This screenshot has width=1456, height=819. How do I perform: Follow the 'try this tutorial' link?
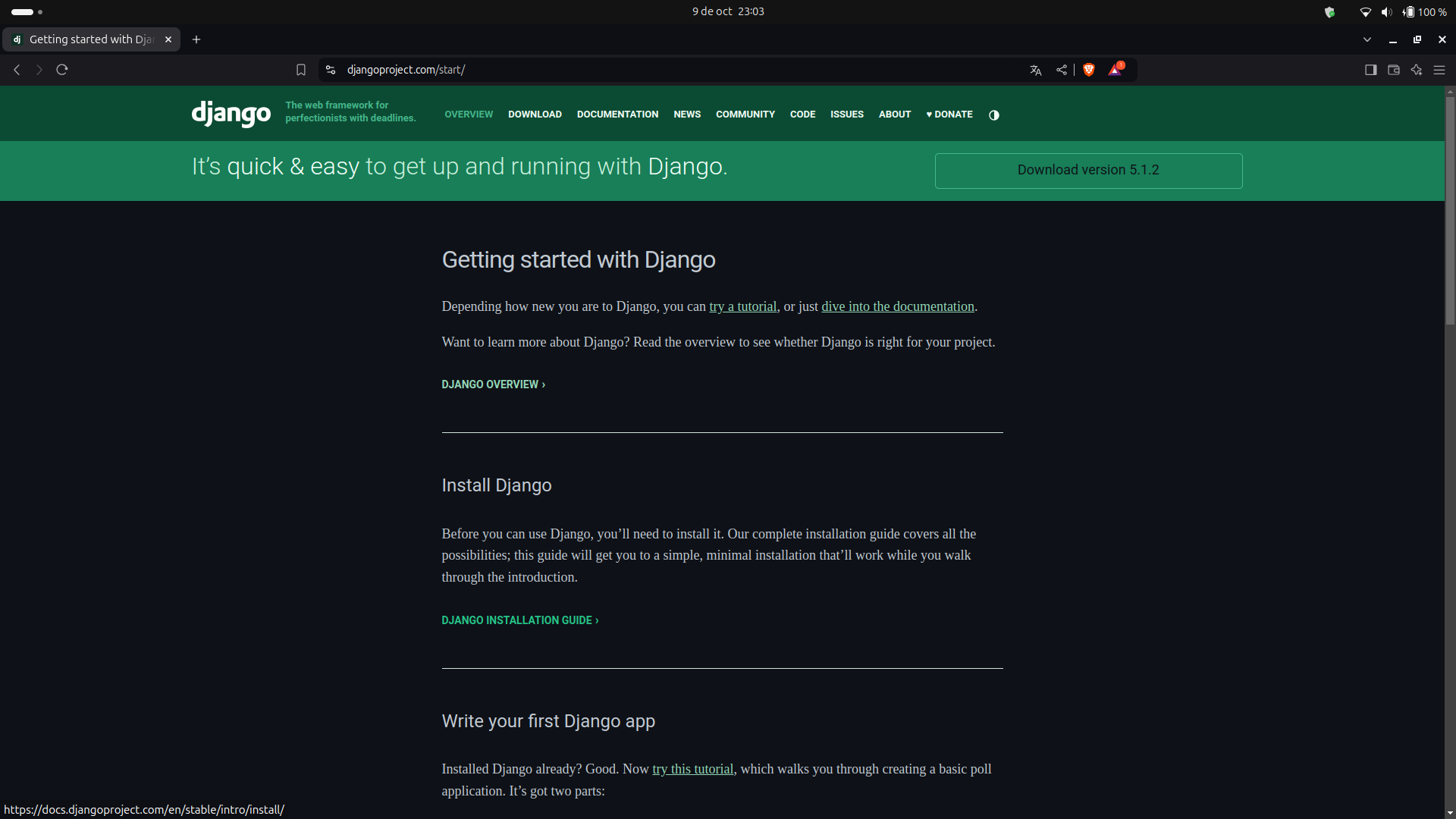coord(692,769)
